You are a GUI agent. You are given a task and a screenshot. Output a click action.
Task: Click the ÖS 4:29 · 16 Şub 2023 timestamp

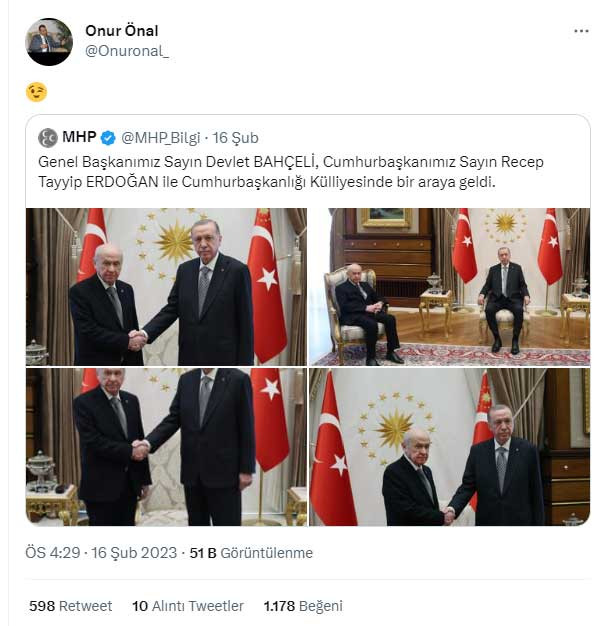101,553
